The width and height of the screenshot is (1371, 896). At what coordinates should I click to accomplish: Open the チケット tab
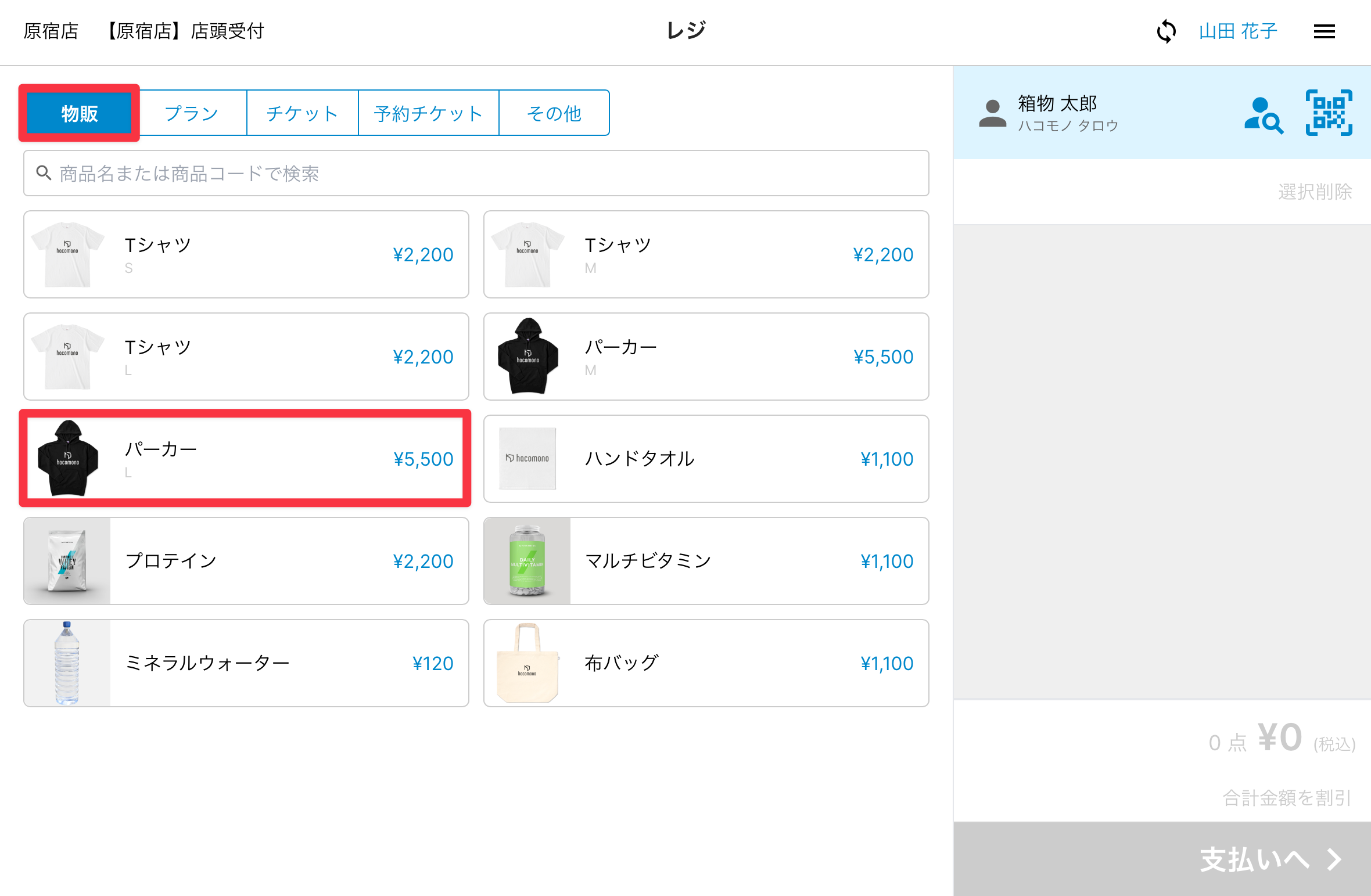[x=302, y=113]
